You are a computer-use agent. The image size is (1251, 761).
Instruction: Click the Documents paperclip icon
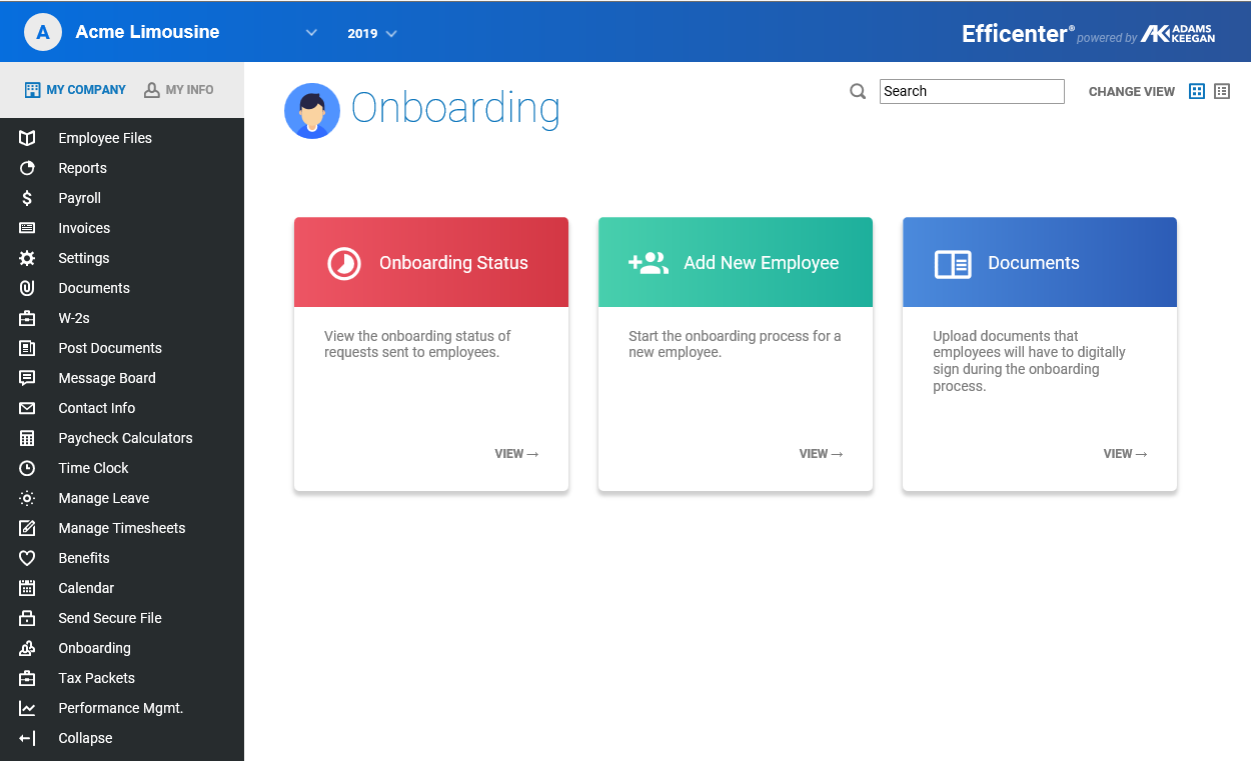(27, 288)
